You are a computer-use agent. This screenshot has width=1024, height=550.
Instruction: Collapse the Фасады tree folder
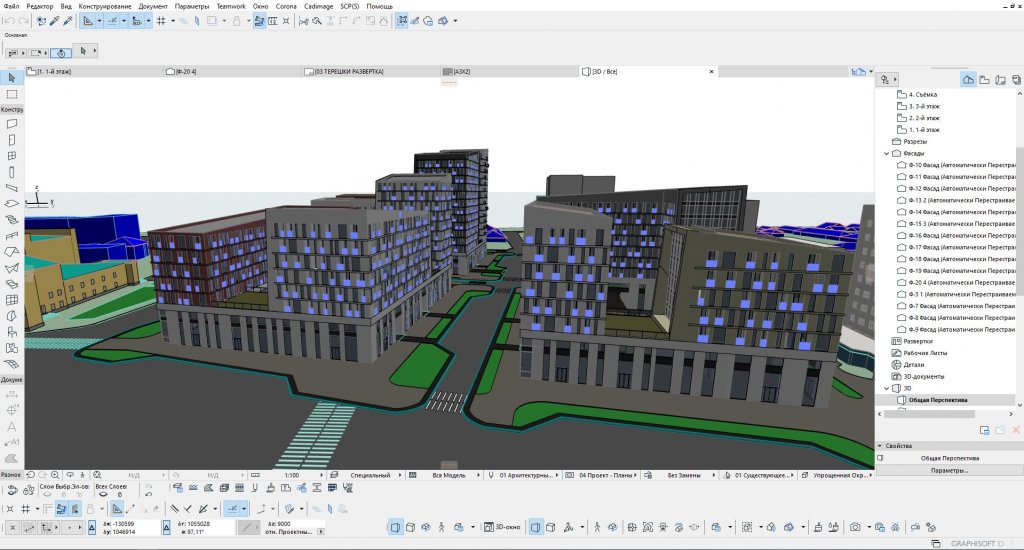pos(886,153)
